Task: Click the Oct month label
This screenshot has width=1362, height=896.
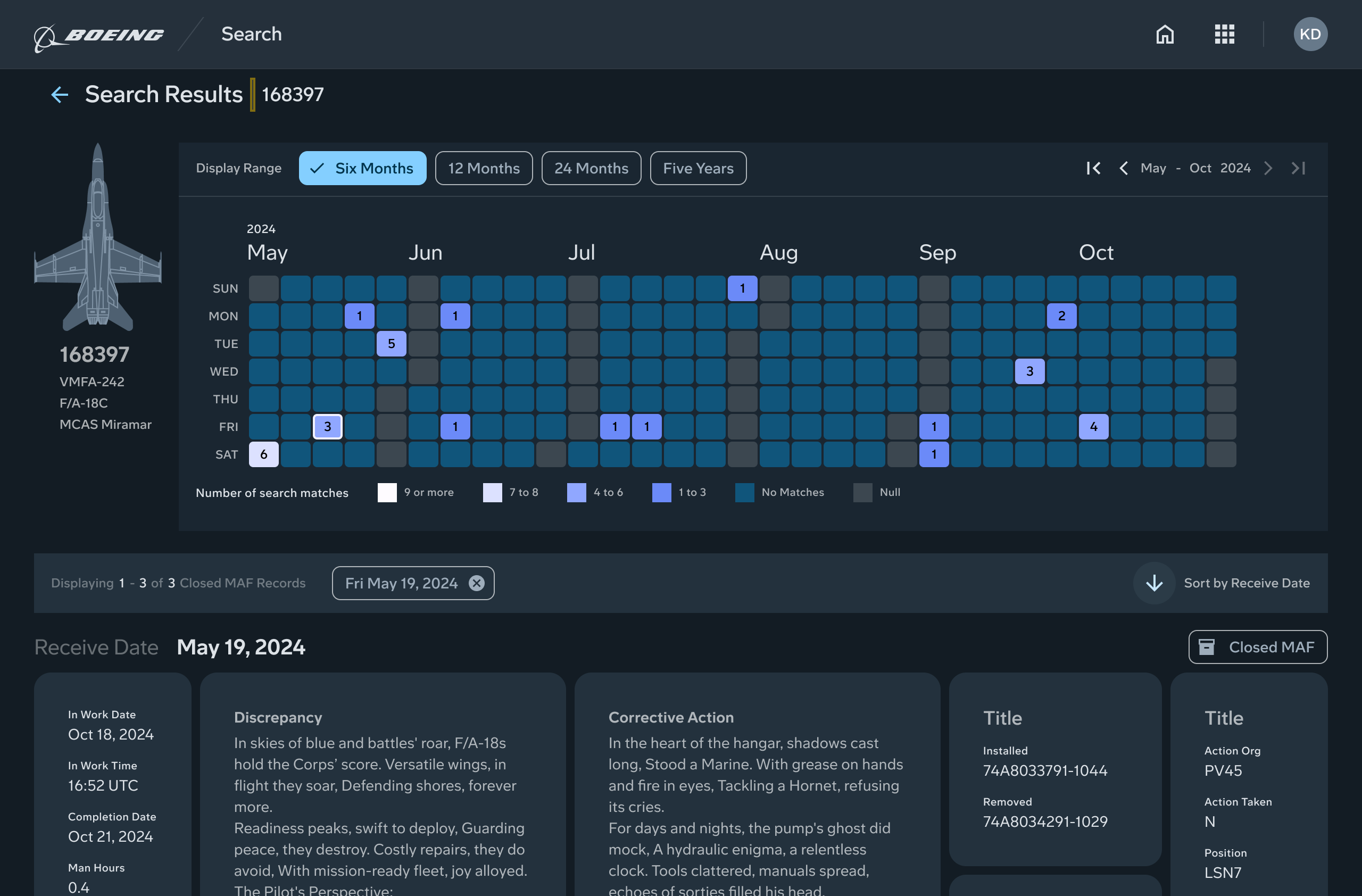Action: coord(1096,252)
